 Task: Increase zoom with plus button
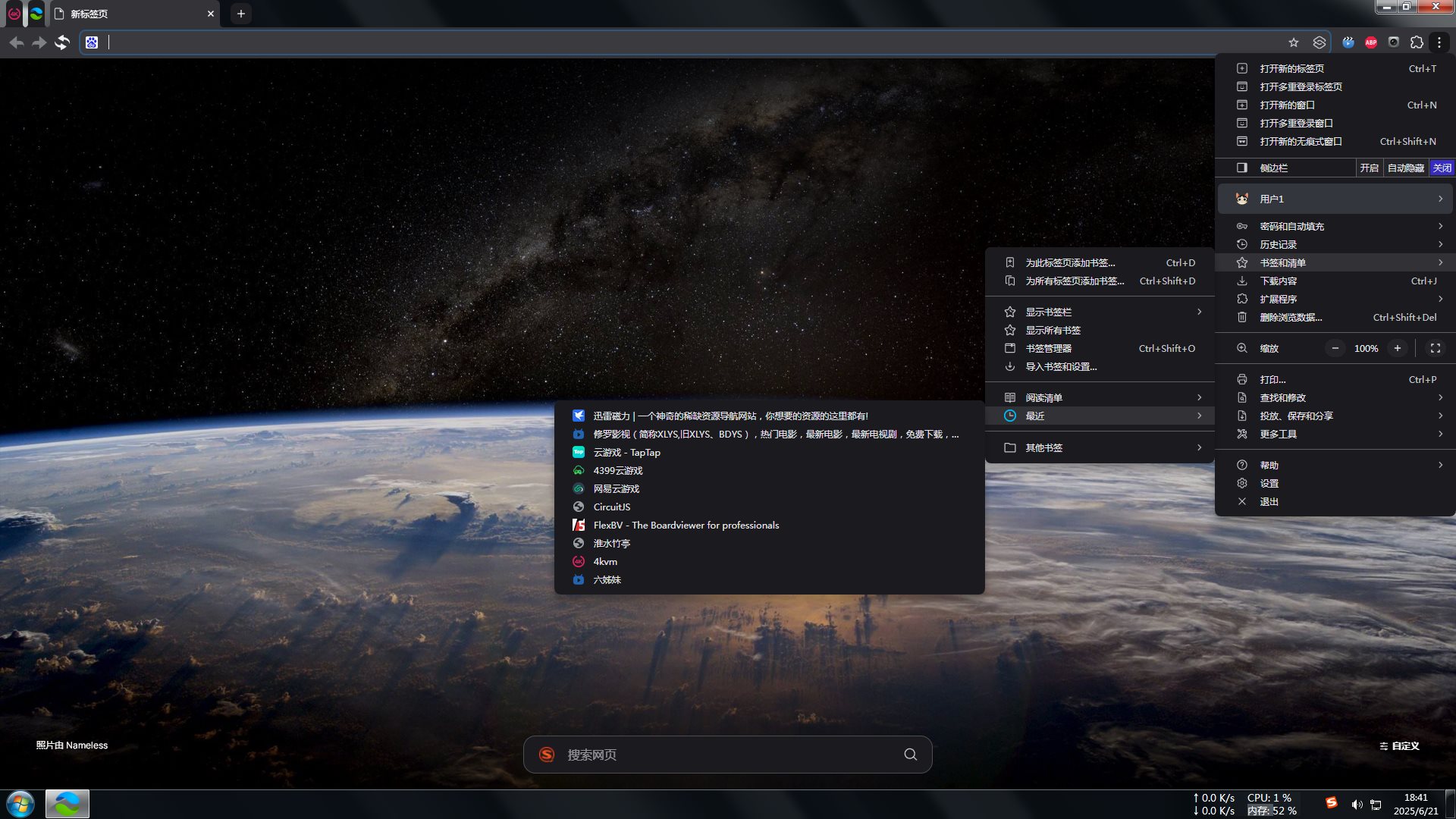pos(1397,349)
